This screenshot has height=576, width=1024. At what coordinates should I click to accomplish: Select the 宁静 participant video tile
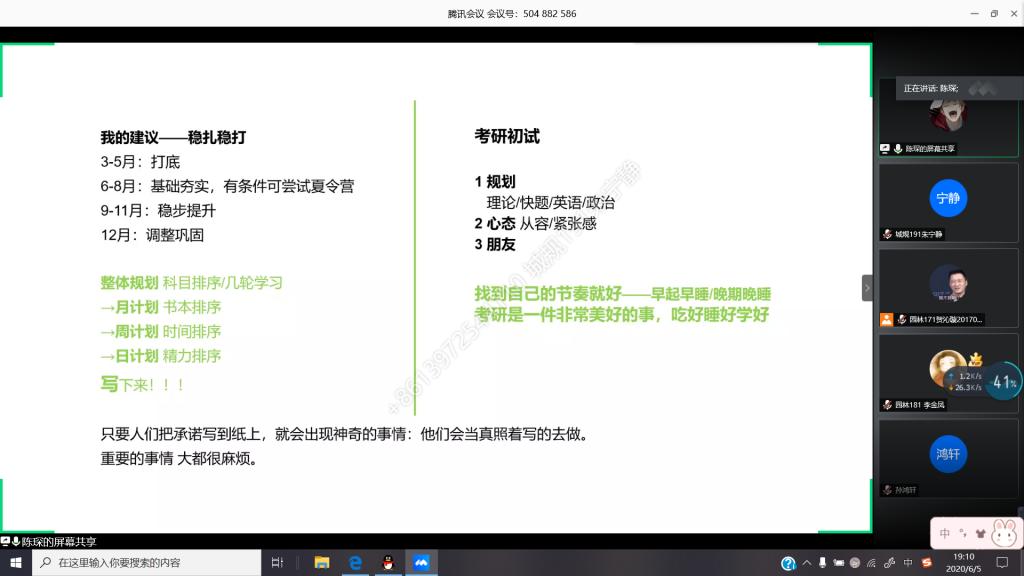pyautogui.click(x=947, y=197)
